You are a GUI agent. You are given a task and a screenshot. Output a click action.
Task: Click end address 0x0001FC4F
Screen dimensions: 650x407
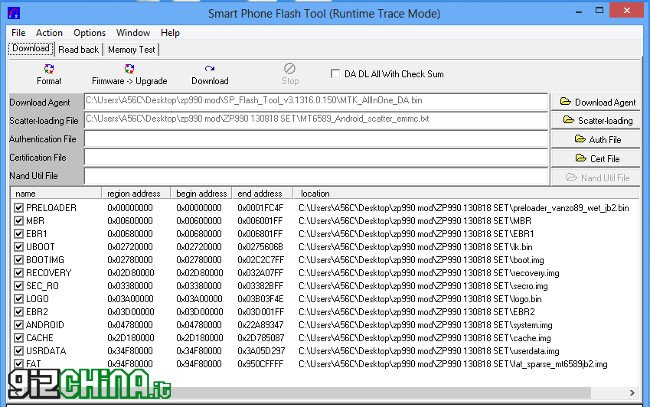pyautogui.click(x=260, y=208)
